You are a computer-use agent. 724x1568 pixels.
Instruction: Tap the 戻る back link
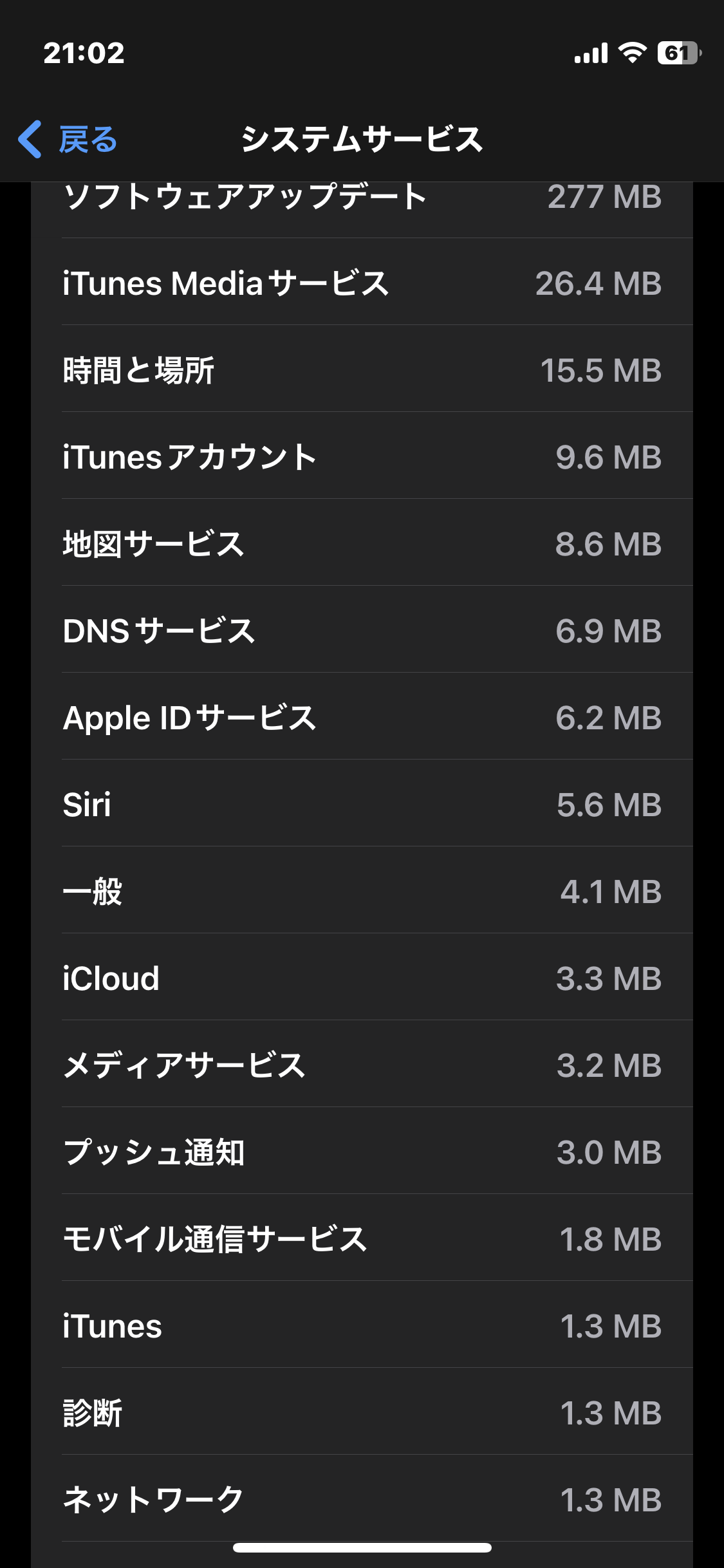[88, 140]
